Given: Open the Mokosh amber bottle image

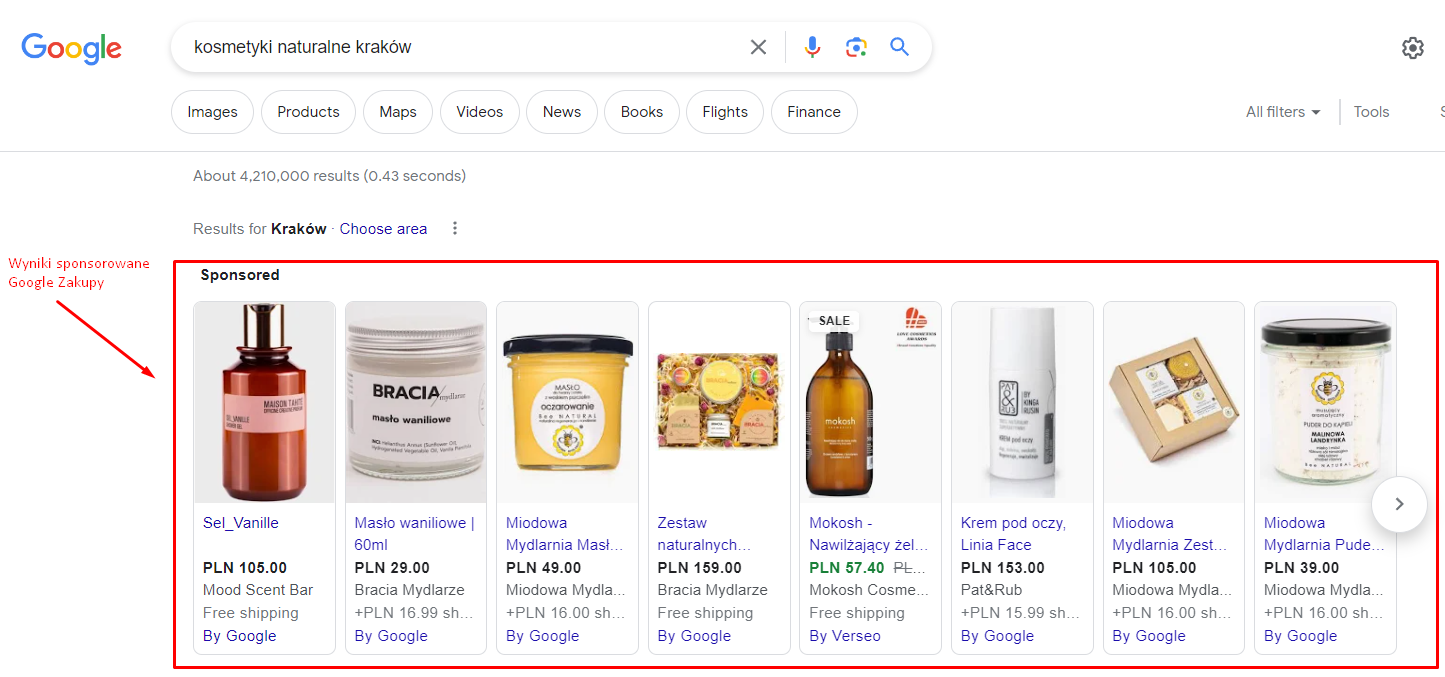Looking at the screenshot, I should (871, 402).
